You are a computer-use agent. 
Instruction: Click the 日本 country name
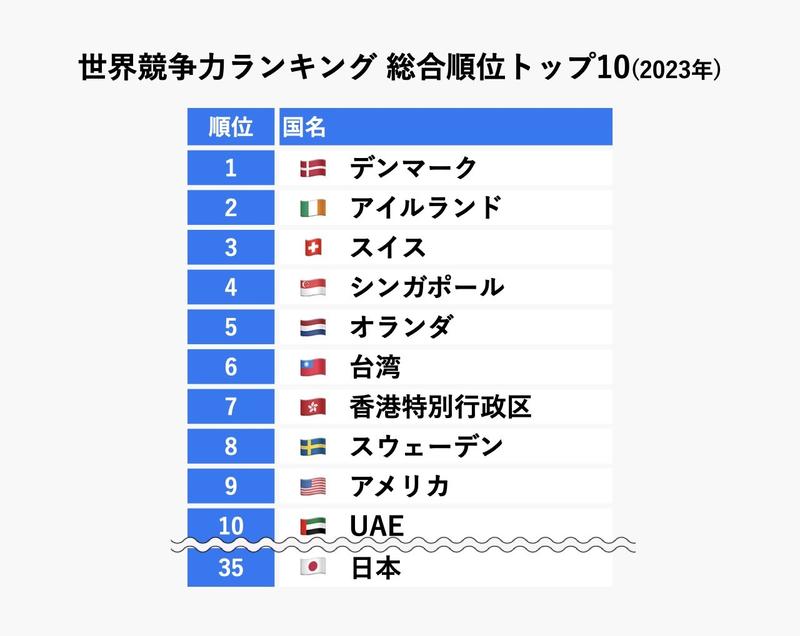click(x=376, y=568)
